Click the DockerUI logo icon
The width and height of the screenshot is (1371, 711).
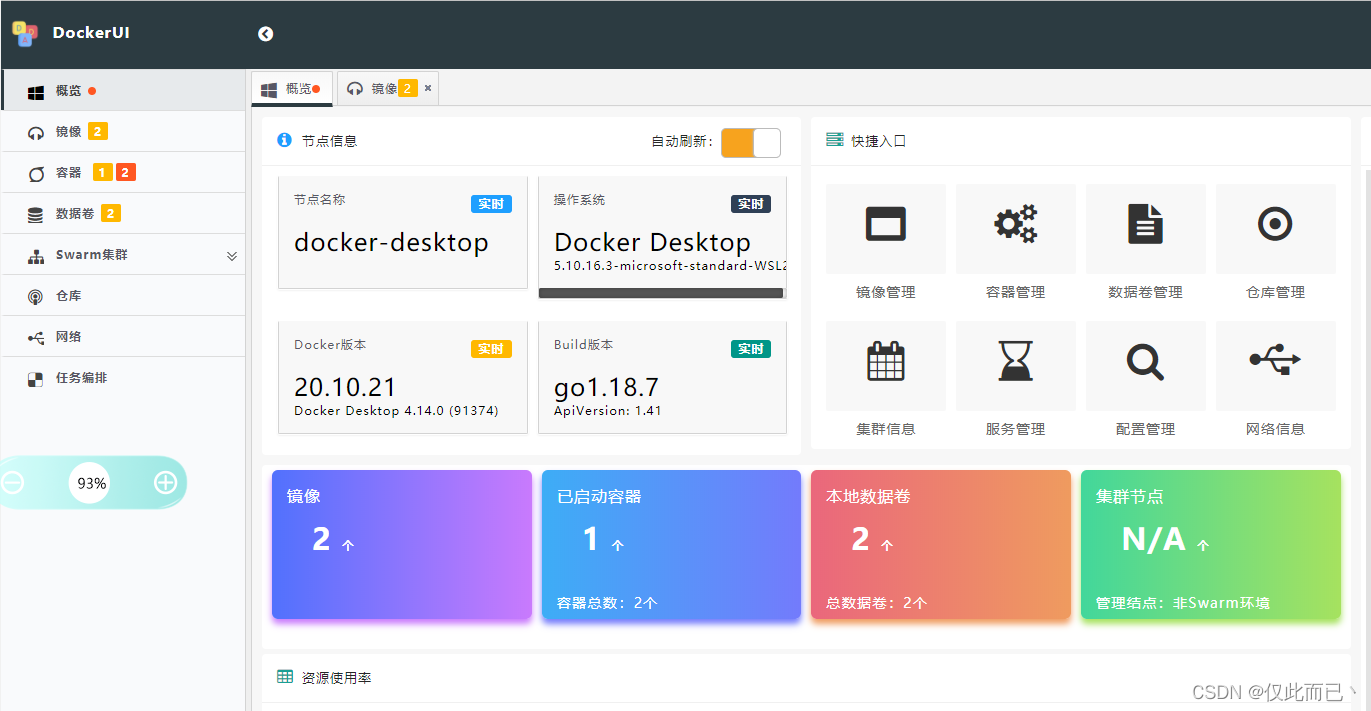click(x=25, y=34)
